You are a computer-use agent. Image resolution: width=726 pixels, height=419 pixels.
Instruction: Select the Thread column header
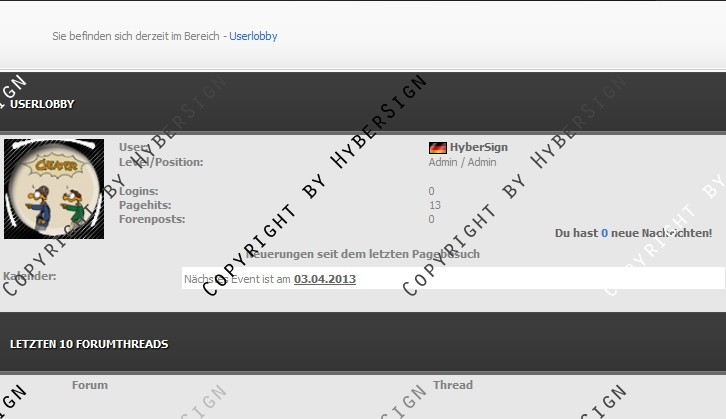(x=453, y=385)
